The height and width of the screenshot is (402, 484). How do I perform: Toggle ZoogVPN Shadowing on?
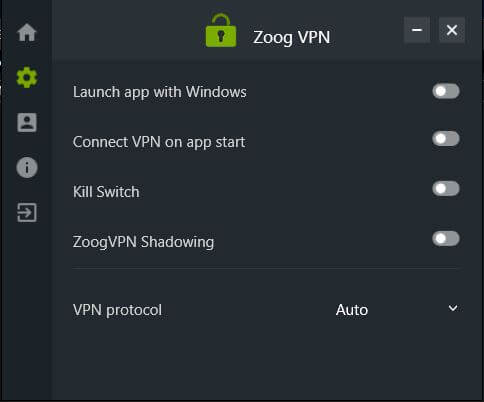click(446, 239)
